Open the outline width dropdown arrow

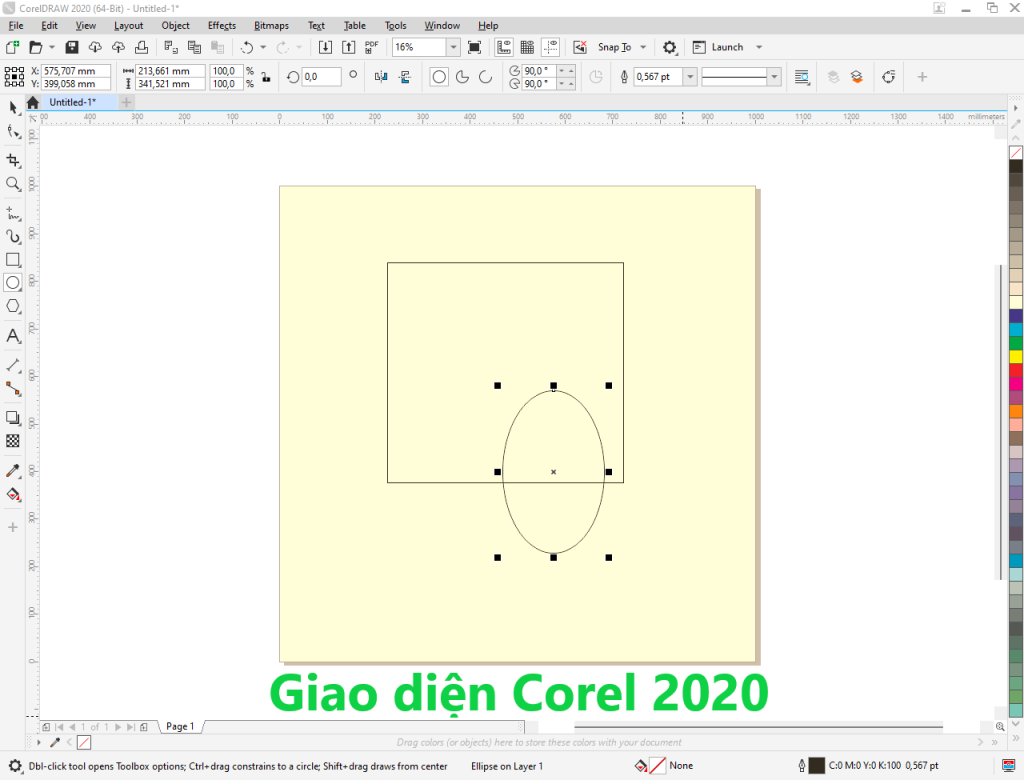coord(690,77)
